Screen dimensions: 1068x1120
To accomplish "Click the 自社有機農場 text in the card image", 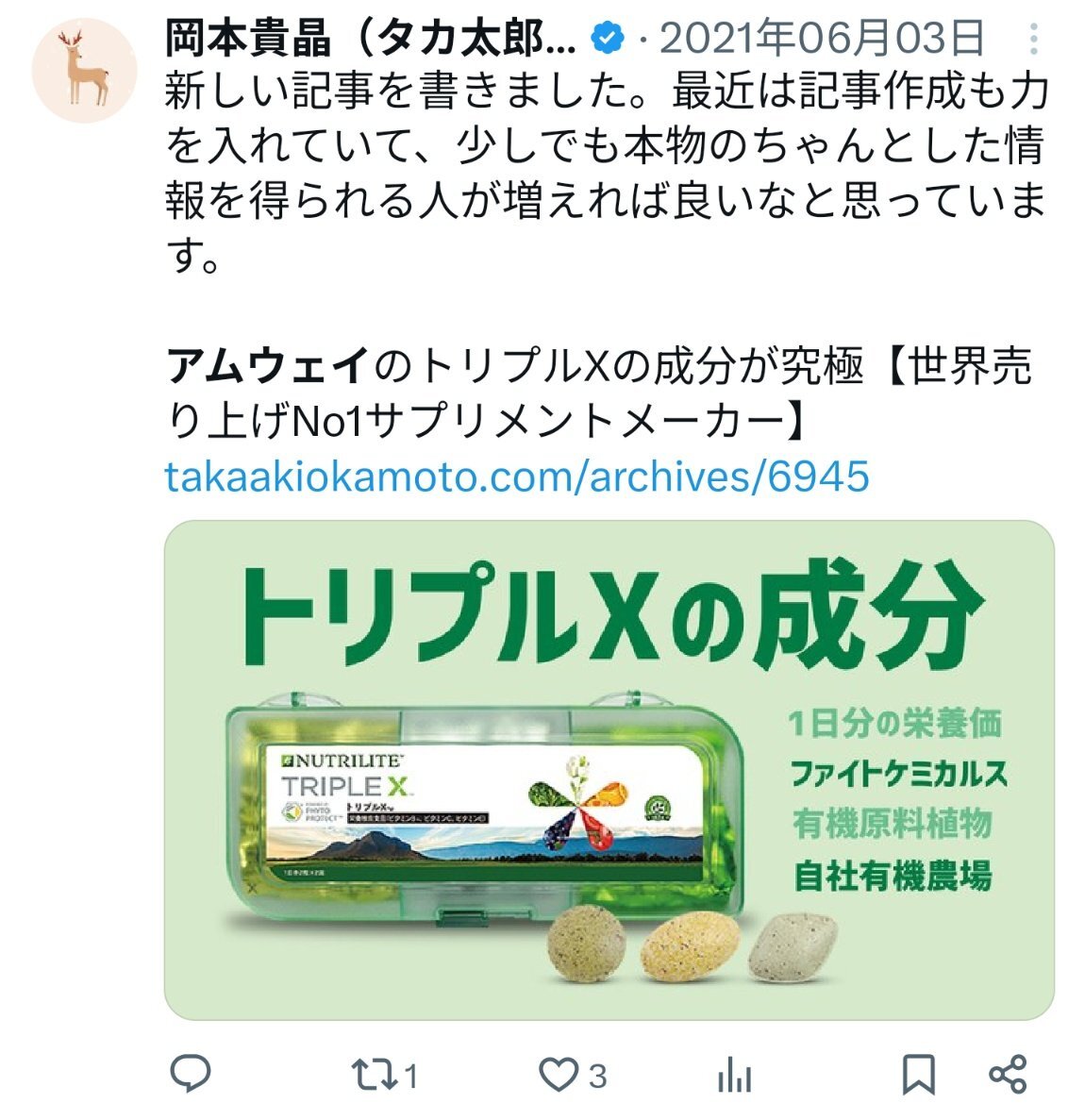I will click(x=893, y=877).
